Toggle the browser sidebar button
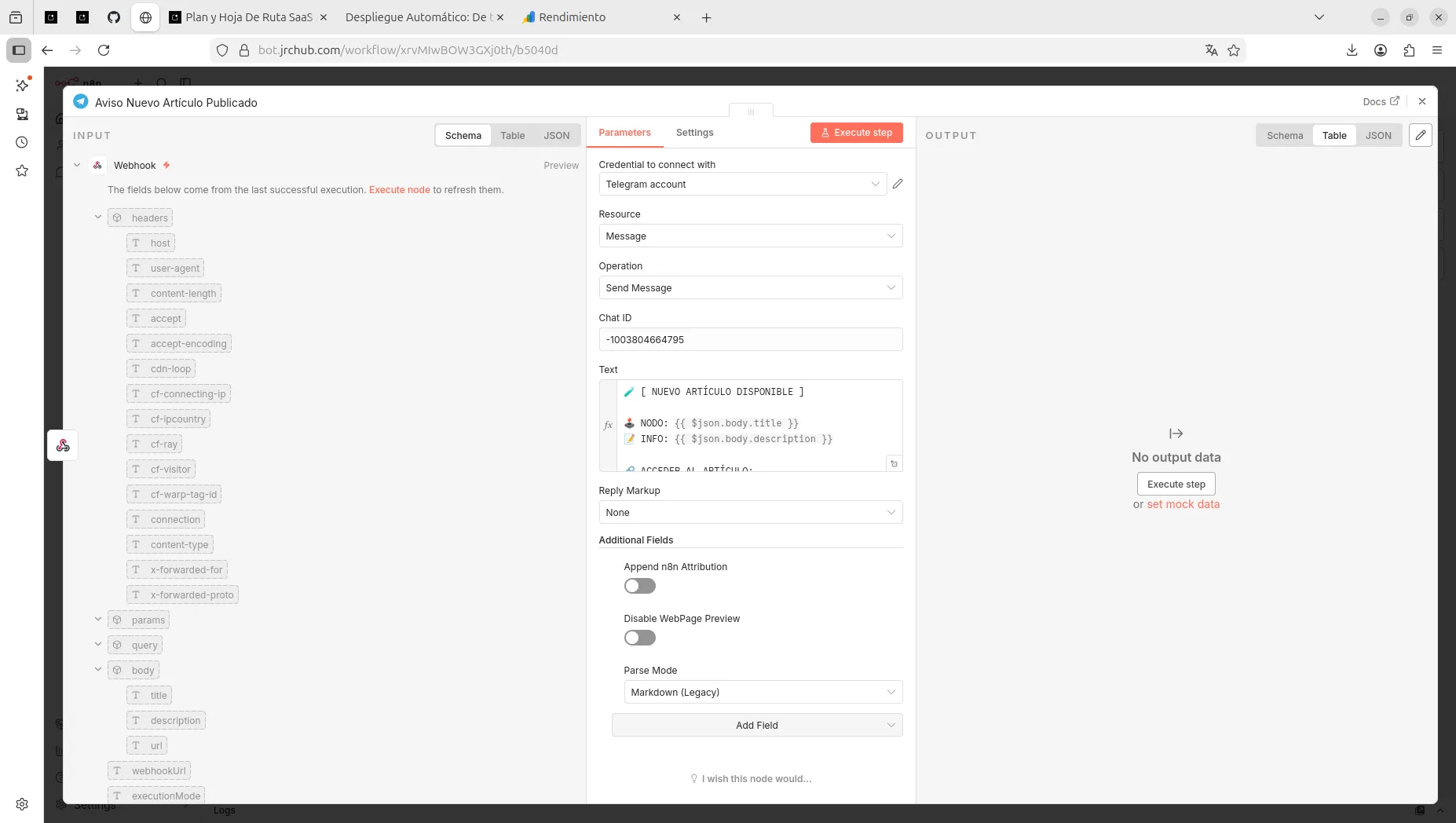Viewport: 1456px width, 823px height. (19, 50)
